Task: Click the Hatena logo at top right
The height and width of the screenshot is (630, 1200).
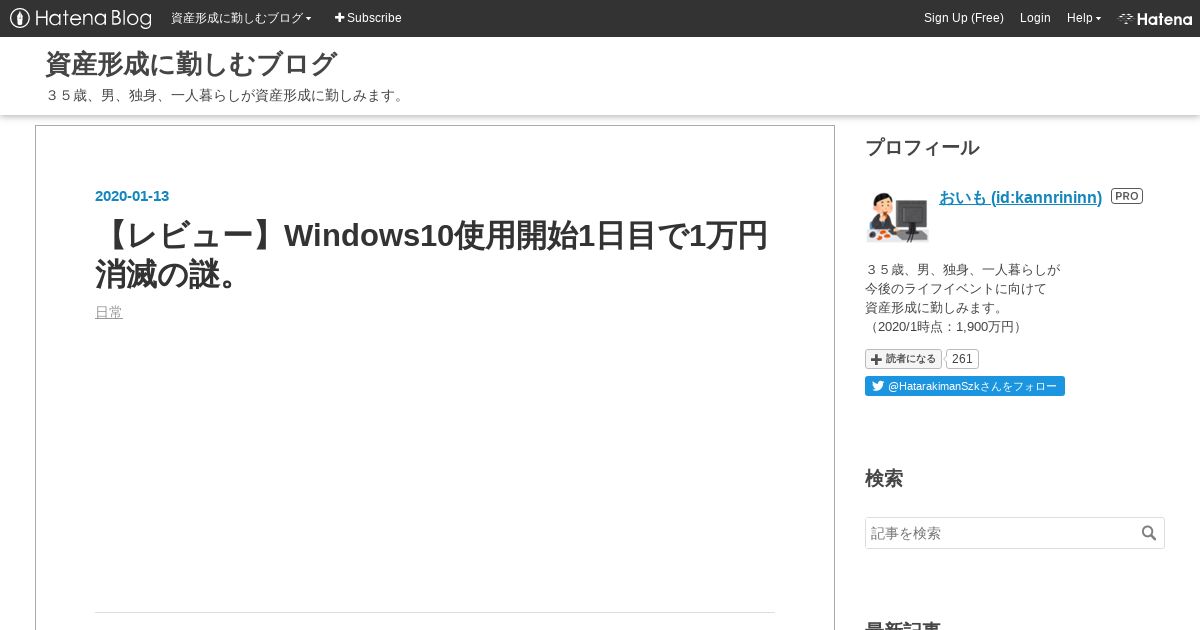Action: (x=1155, y=18)
